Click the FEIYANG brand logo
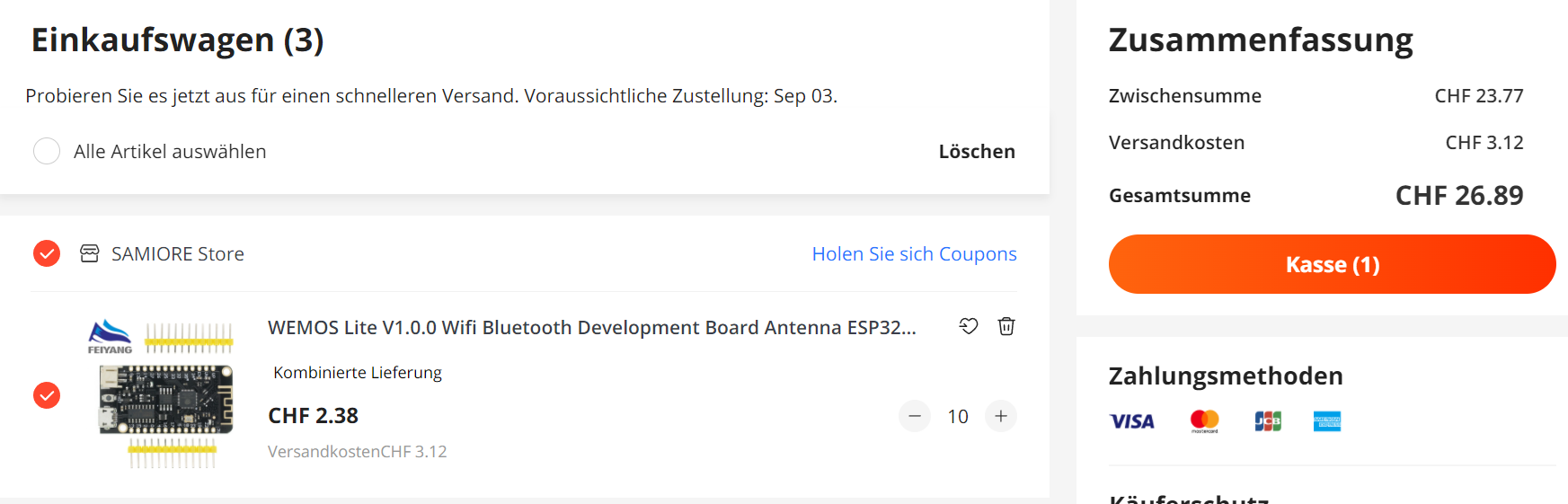This screenshot has width=1568, height=504. pyautogui.click(x=110, y=337)
